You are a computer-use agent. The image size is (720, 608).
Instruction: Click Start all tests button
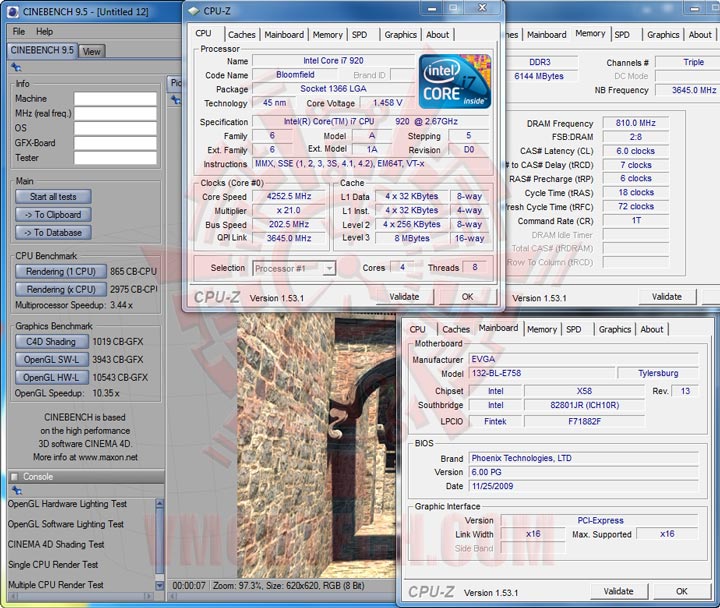53,197
